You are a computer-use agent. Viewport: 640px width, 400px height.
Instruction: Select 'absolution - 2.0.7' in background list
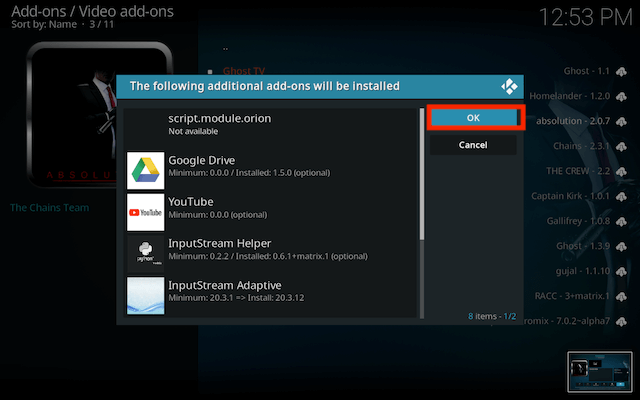[x=573, y=121]
